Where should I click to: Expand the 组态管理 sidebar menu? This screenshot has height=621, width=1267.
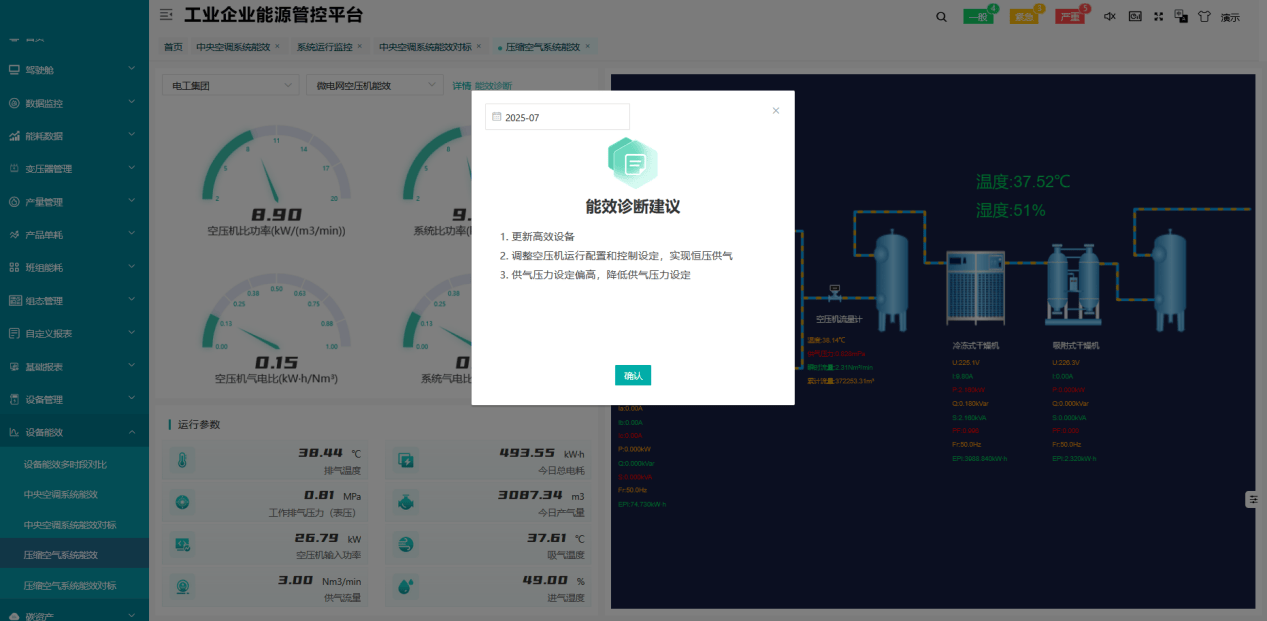[x=74, y=301]
